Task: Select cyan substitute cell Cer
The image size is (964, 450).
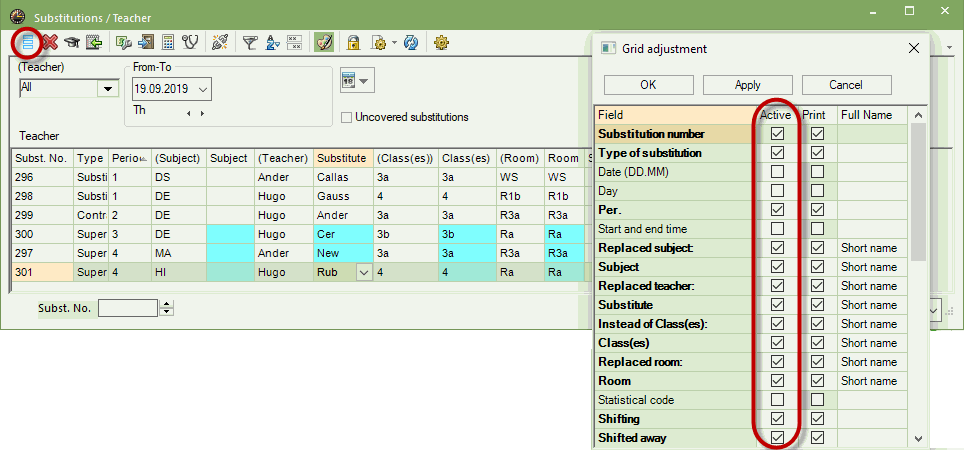Action: (343, 234)
